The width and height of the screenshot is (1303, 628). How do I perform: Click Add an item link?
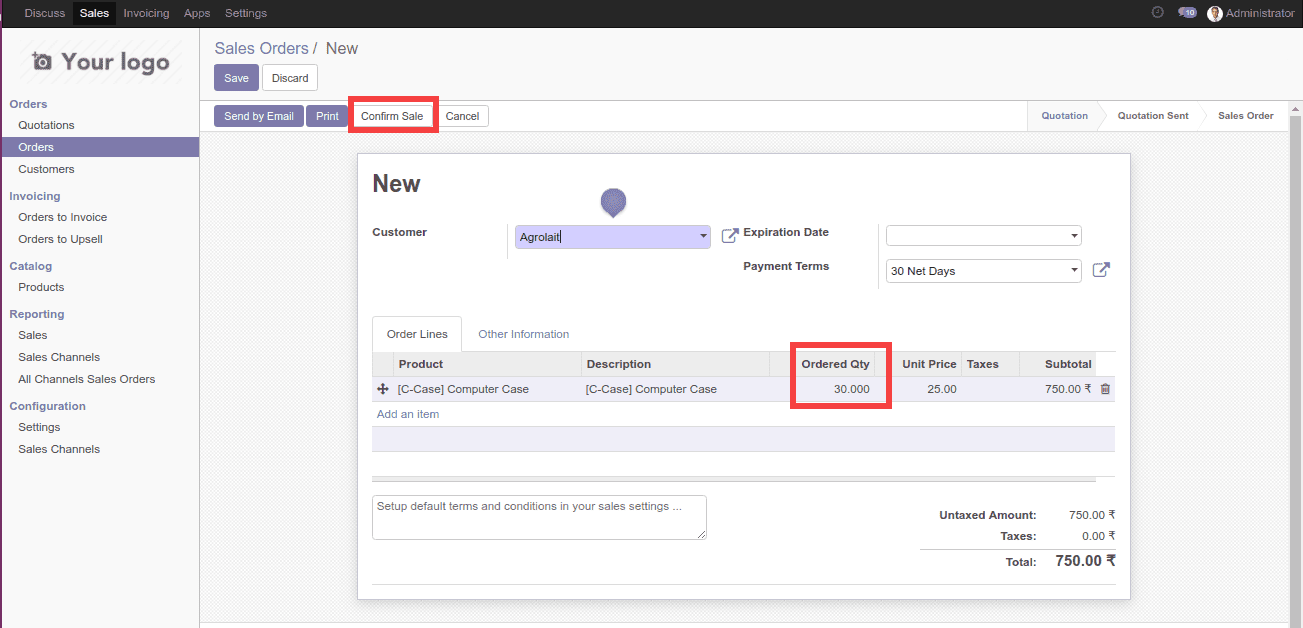click(408, 414)
